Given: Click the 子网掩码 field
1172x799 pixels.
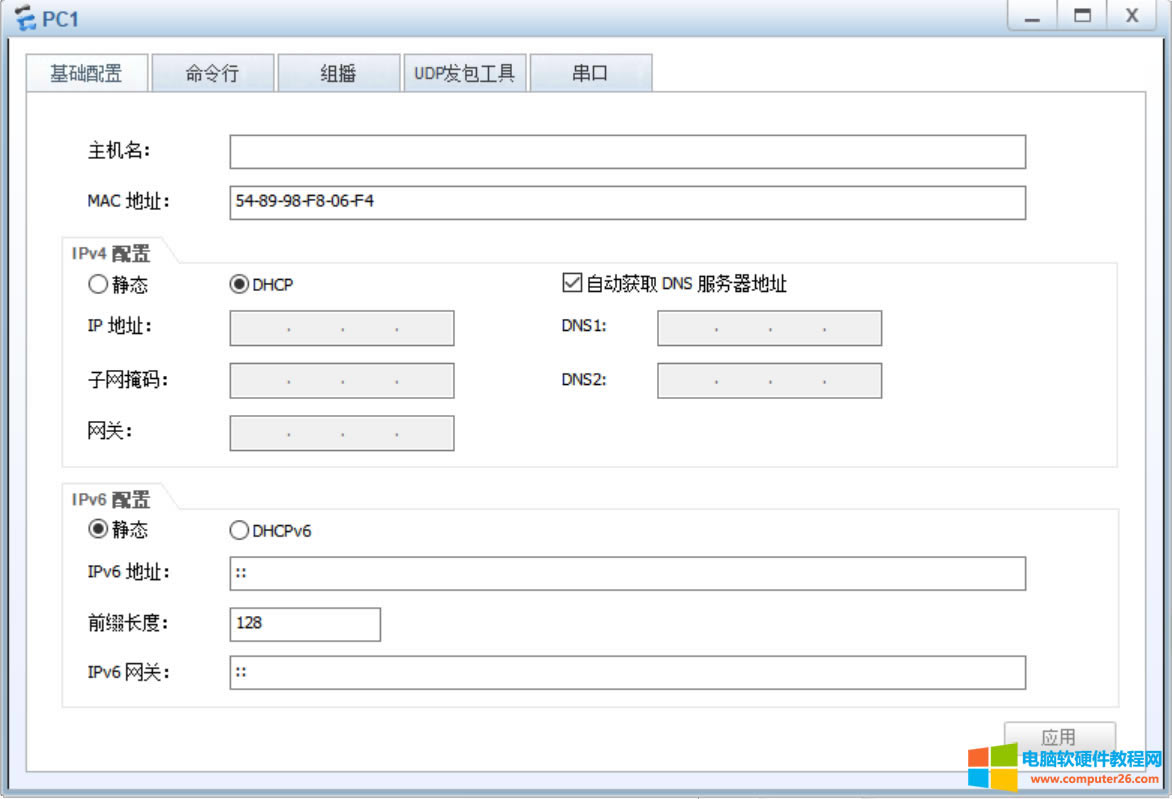Looking at the screenshot, I should pyautogui.click(x=342, y=380).
